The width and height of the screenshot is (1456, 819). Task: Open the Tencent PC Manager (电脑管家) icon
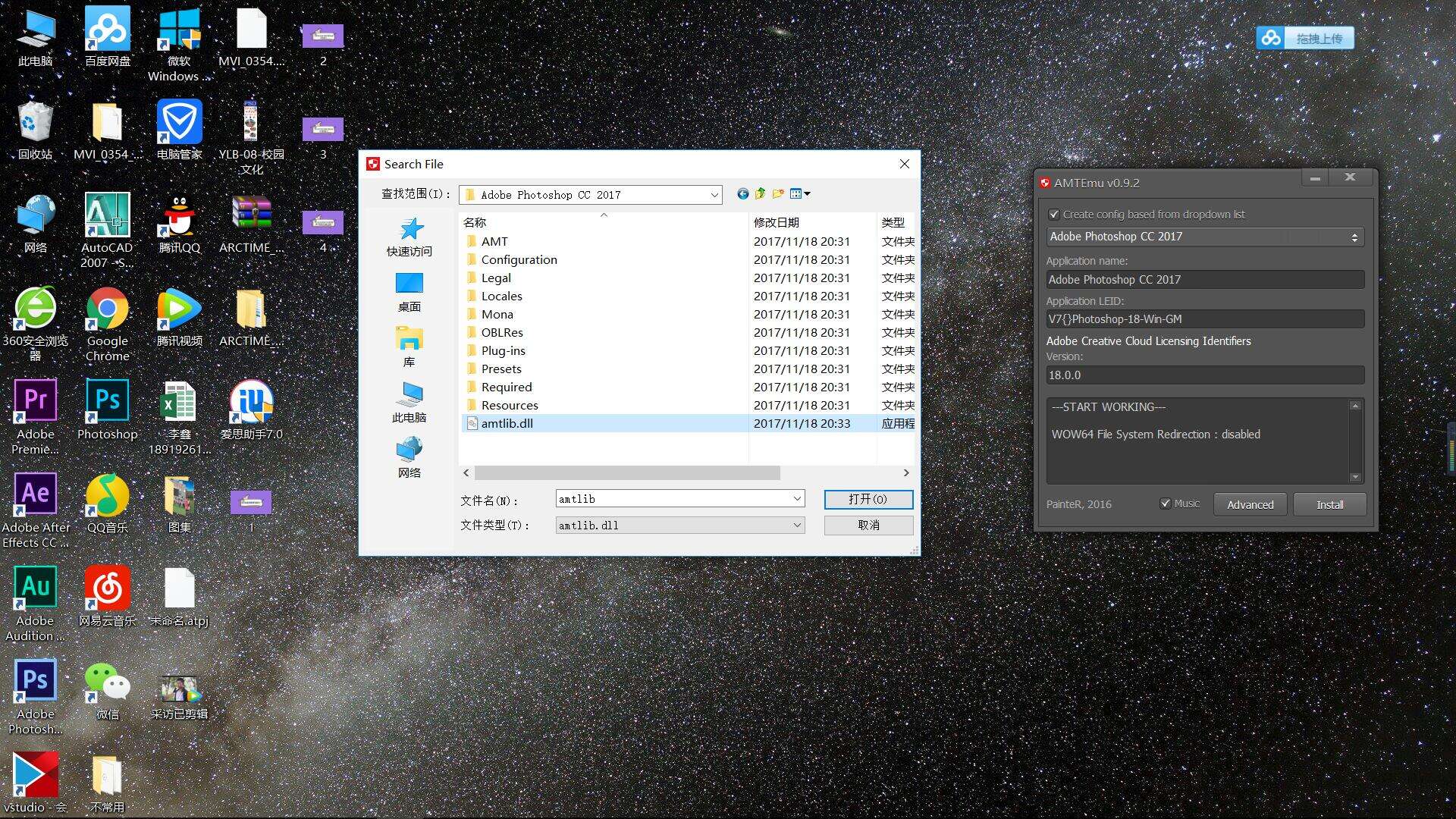(179, 130)
